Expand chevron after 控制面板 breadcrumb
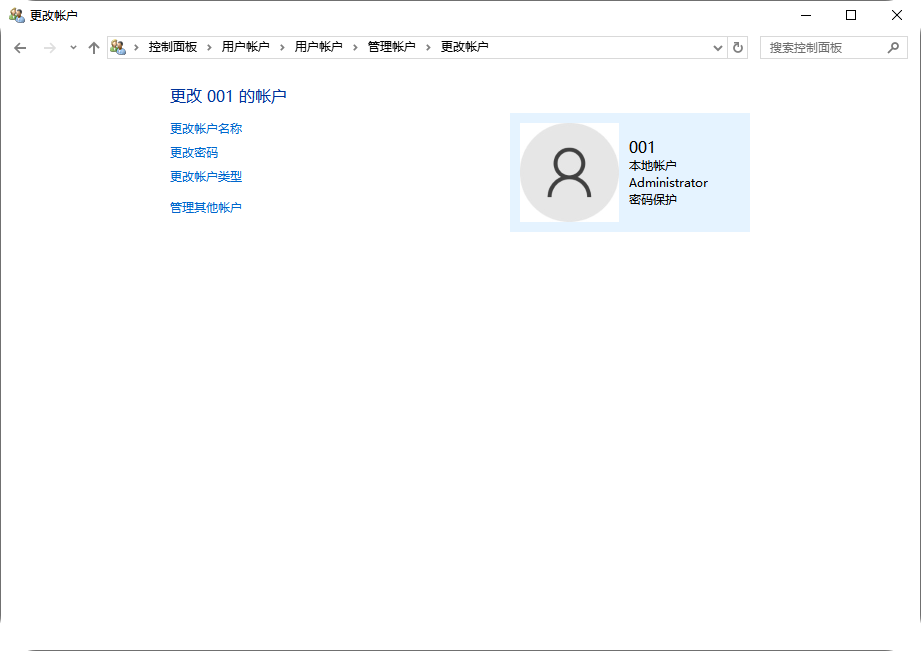The image size is (921, 651). point(209,48)
